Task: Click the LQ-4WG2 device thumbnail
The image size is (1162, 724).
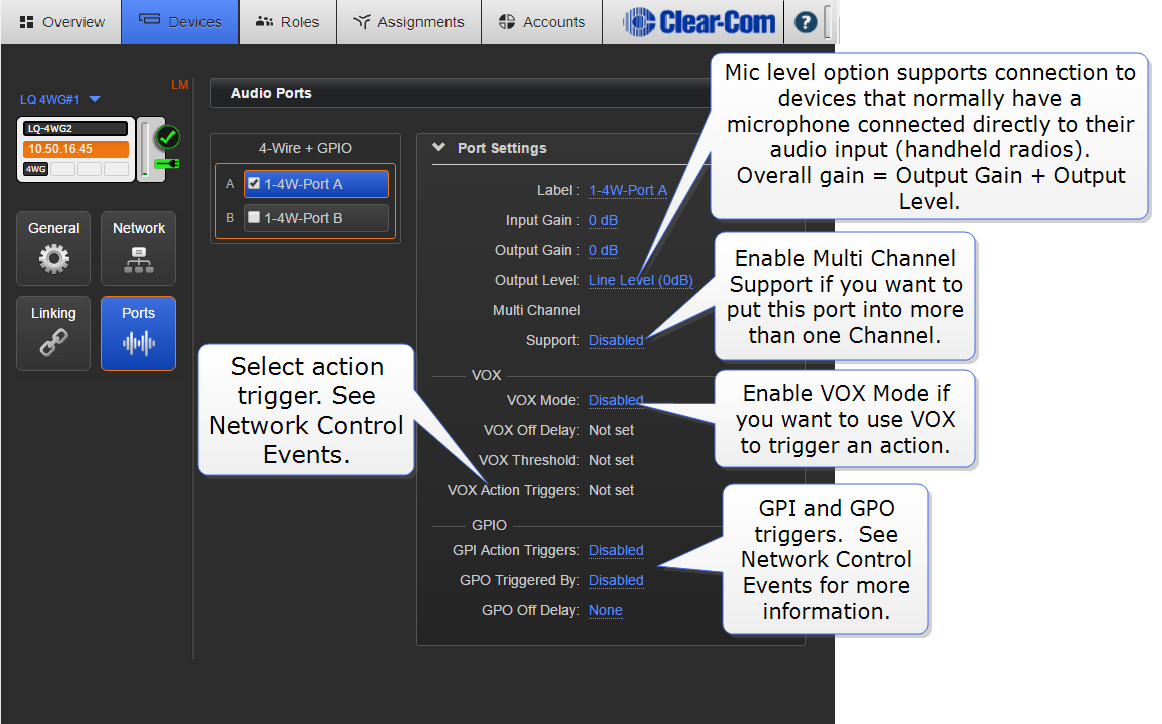Action: [x=76, y=149]
